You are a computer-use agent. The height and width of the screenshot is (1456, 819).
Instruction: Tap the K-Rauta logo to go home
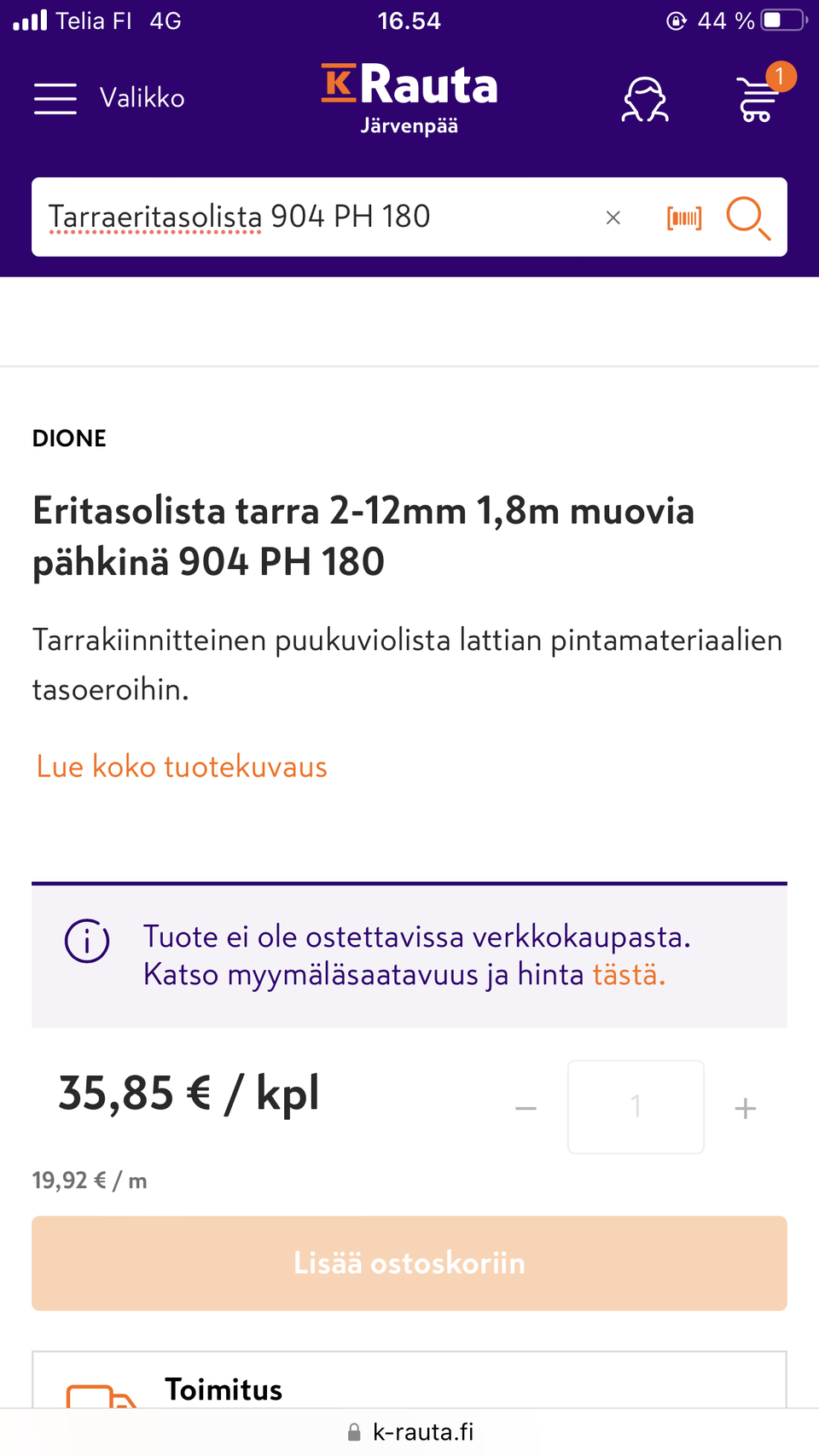point(409,85)
